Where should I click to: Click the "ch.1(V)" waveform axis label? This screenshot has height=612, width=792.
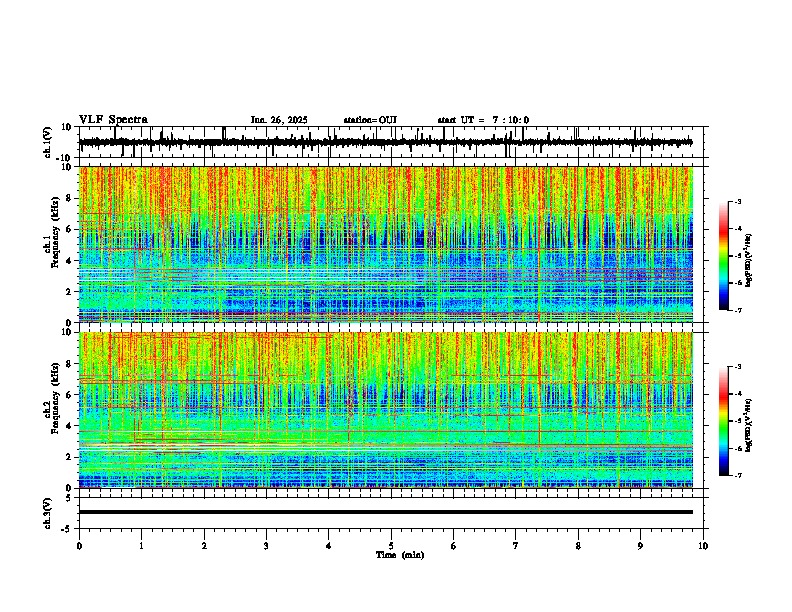pyautogui.click(x=48, y=142)
